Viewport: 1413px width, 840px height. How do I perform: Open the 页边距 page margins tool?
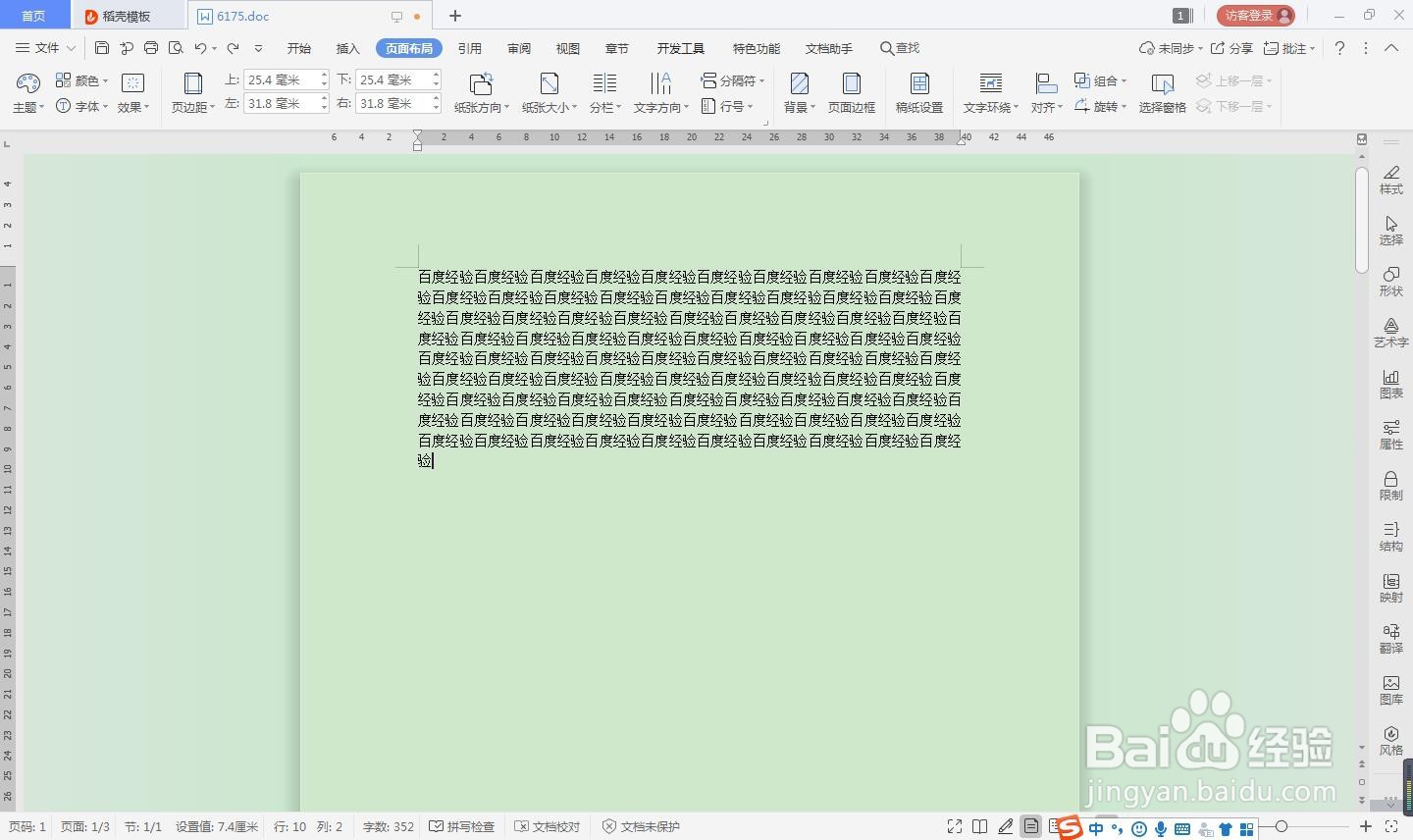(x=193, y=93)
